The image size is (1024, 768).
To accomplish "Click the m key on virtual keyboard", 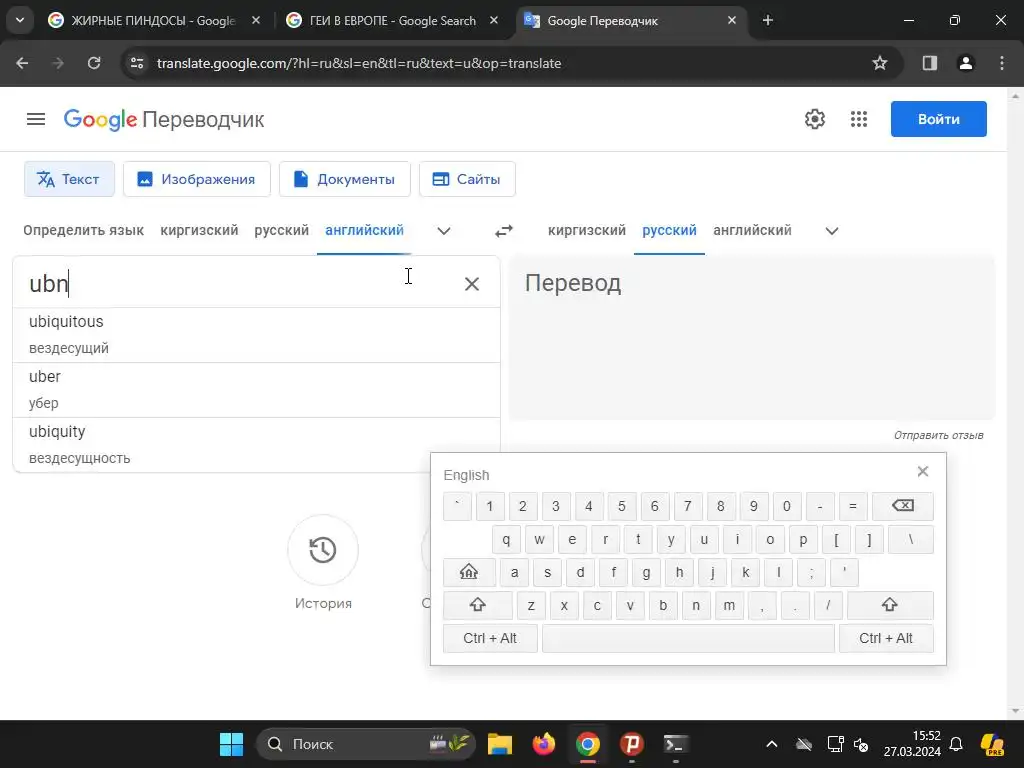I will click(729, 605).
